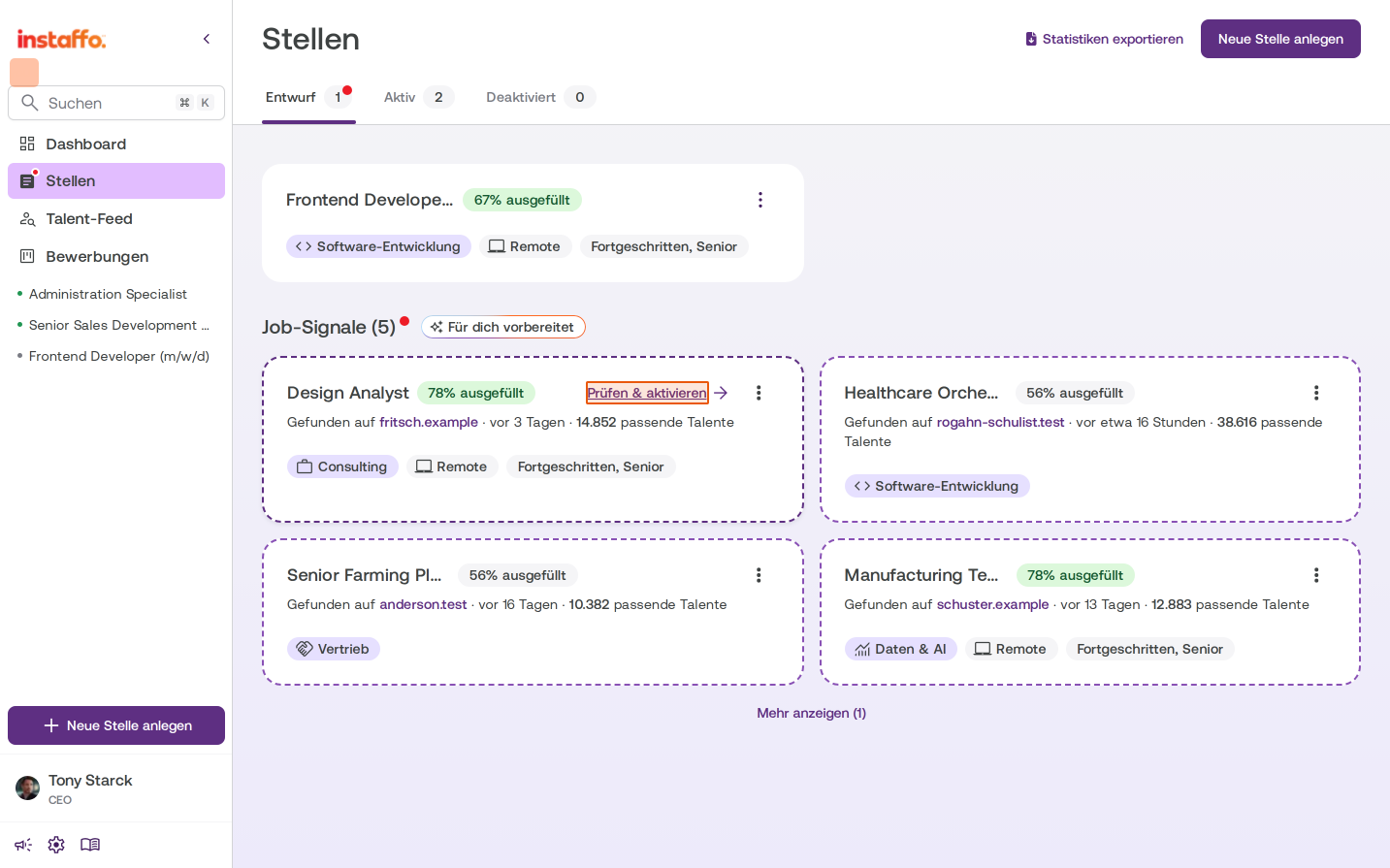The image size is (1390, 868).
Task: Click the Design Analyst card title
Action: click(348, 393)
